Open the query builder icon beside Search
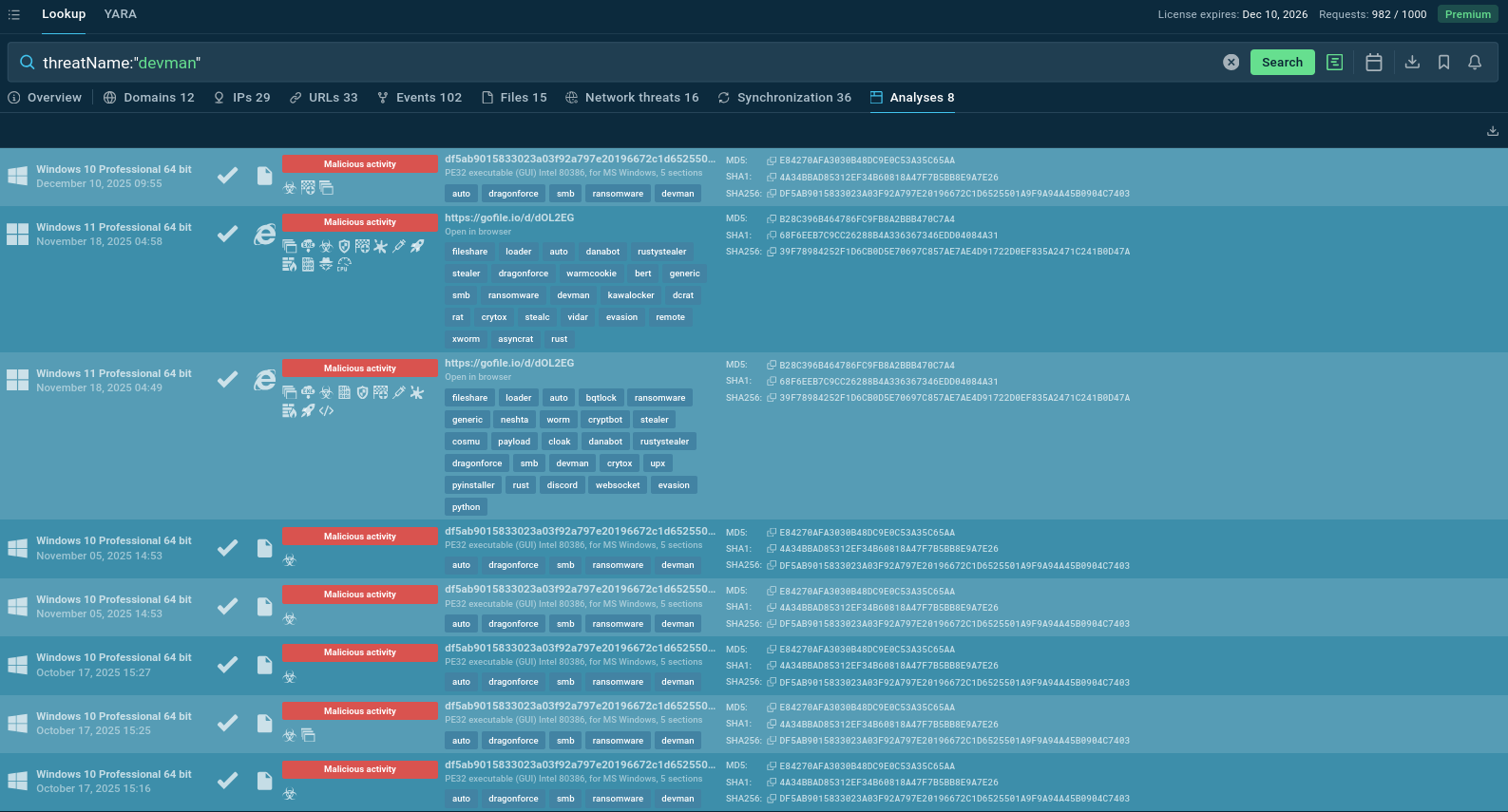Image resolution: width=1508 pixels, height=812 pixels. (x=1334, y=63)
